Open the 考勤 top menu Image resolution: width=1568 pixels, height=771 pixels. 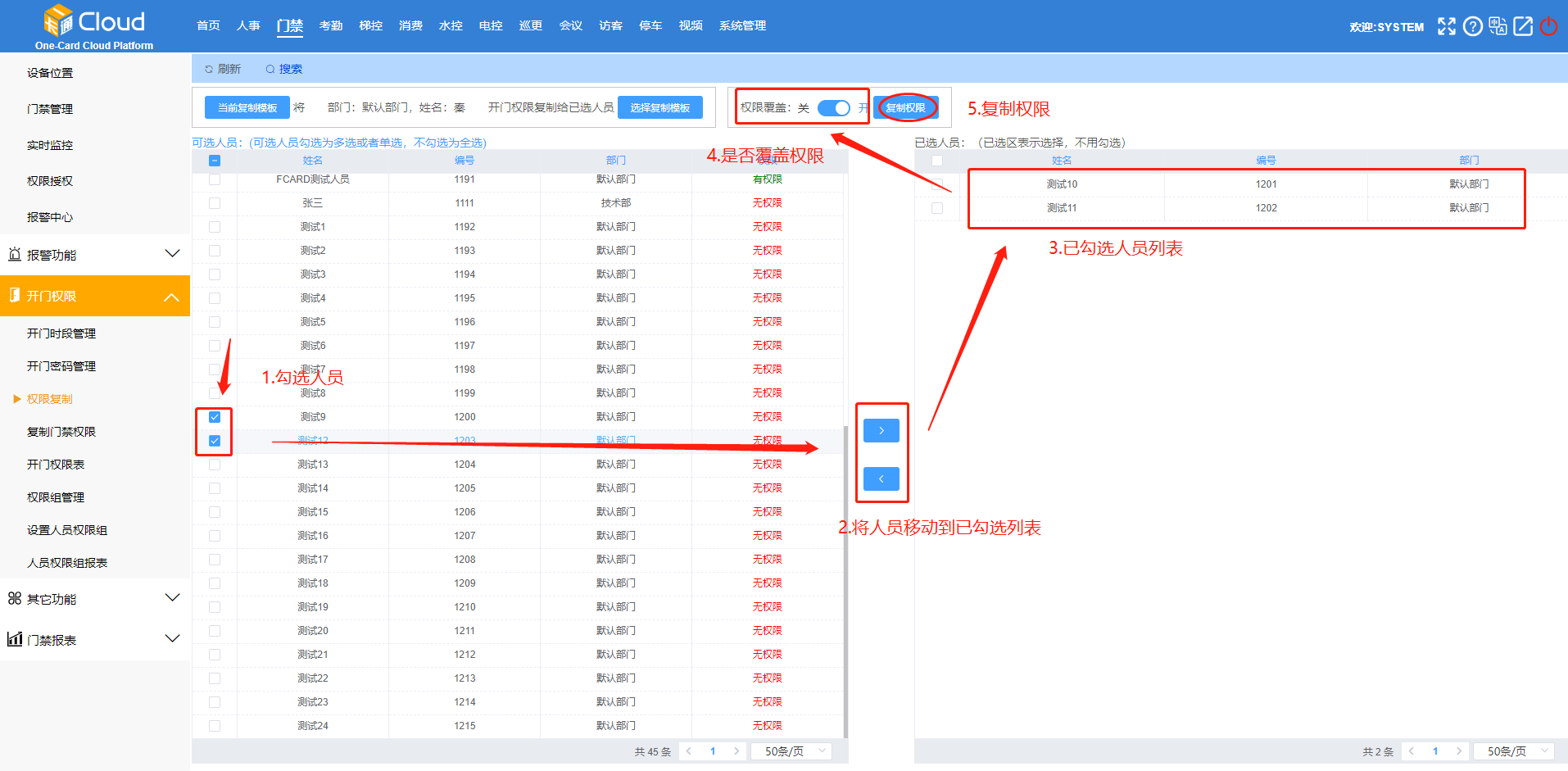pyautogui.click(x=331, y=26)
